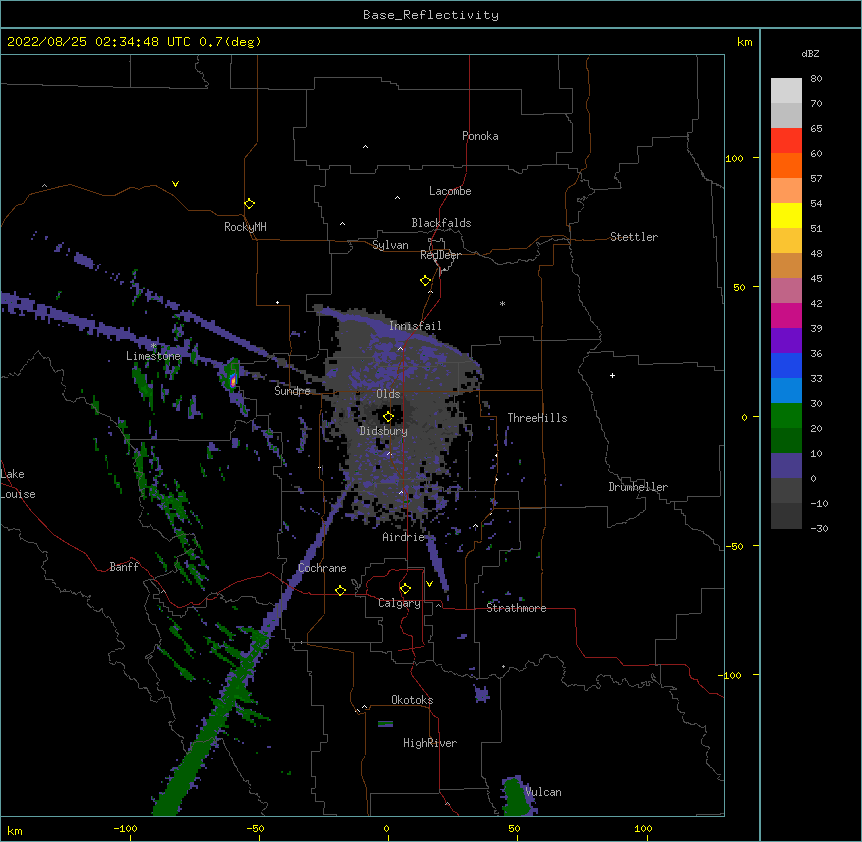Click the Calgary city label
The height and width of the screenshot is (842, 862).
[x=399, y=603]
